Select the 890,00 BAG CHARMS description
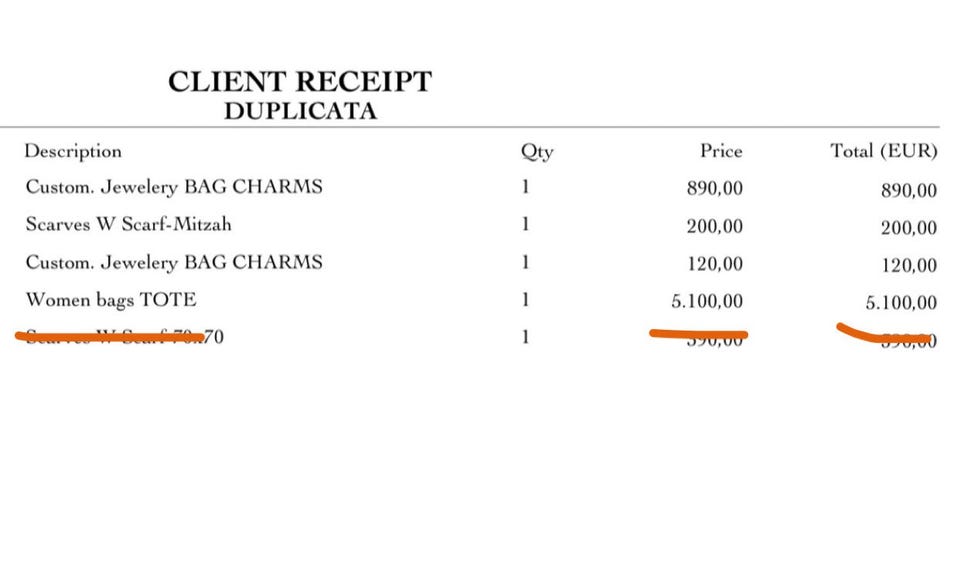This screenshot has width=960, height=584. coord(174,187)
